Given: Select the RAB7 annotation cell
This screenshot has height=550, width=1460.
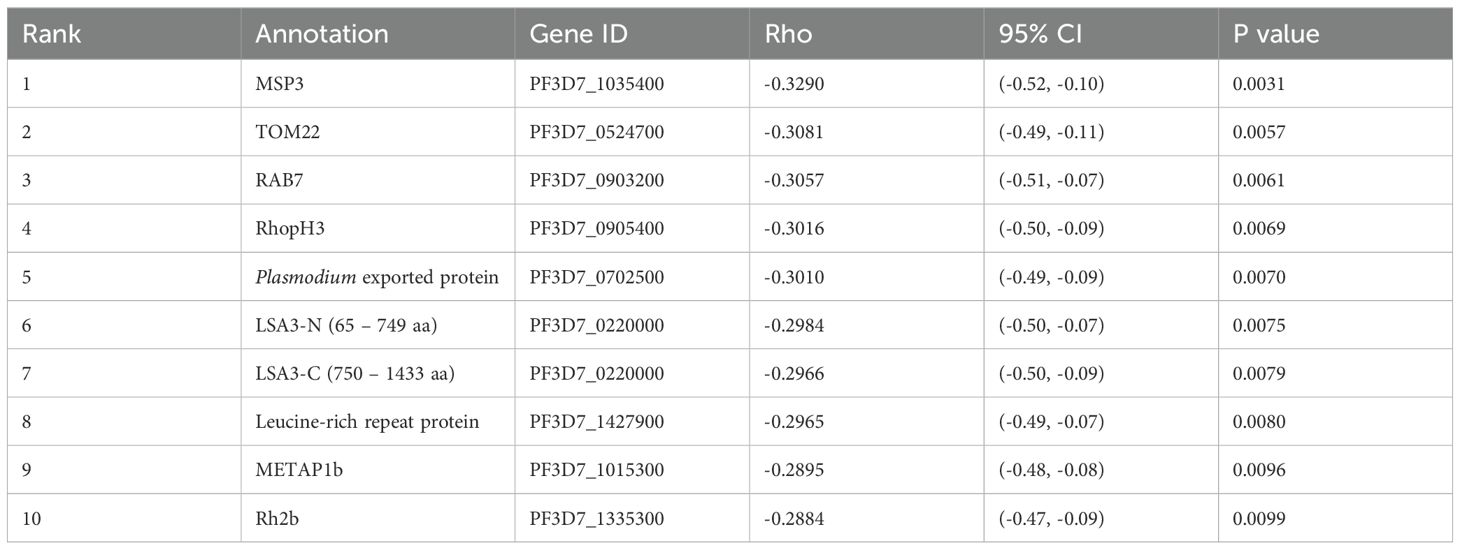Looking at the screenshot, I should [x=277, y=181].
